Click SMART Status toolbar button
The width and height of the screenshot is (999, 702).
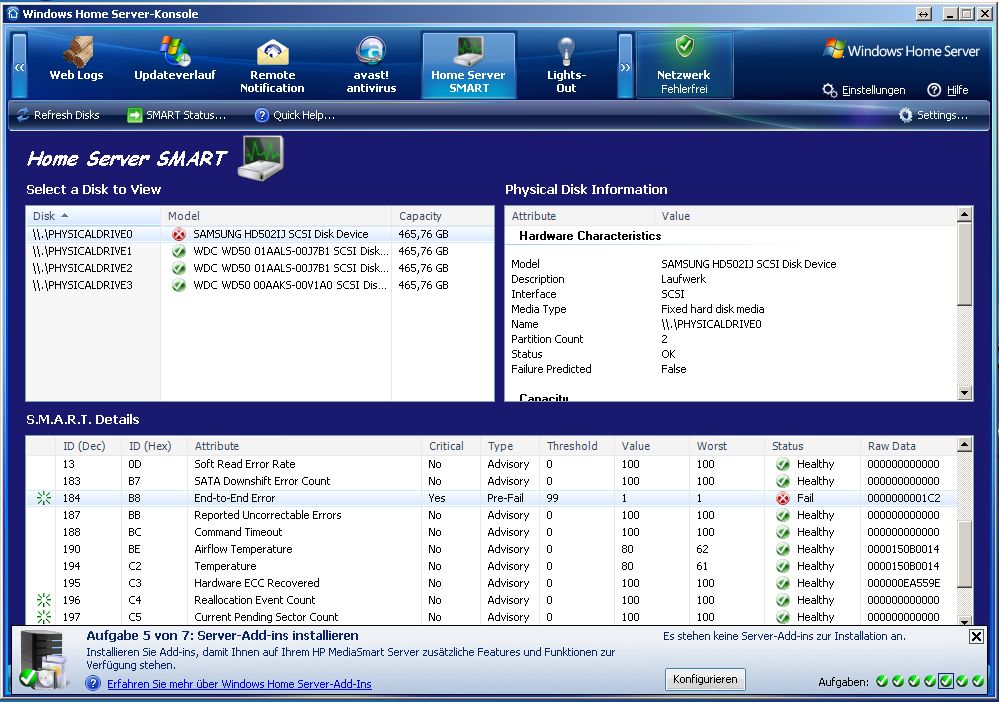[176, 115]
